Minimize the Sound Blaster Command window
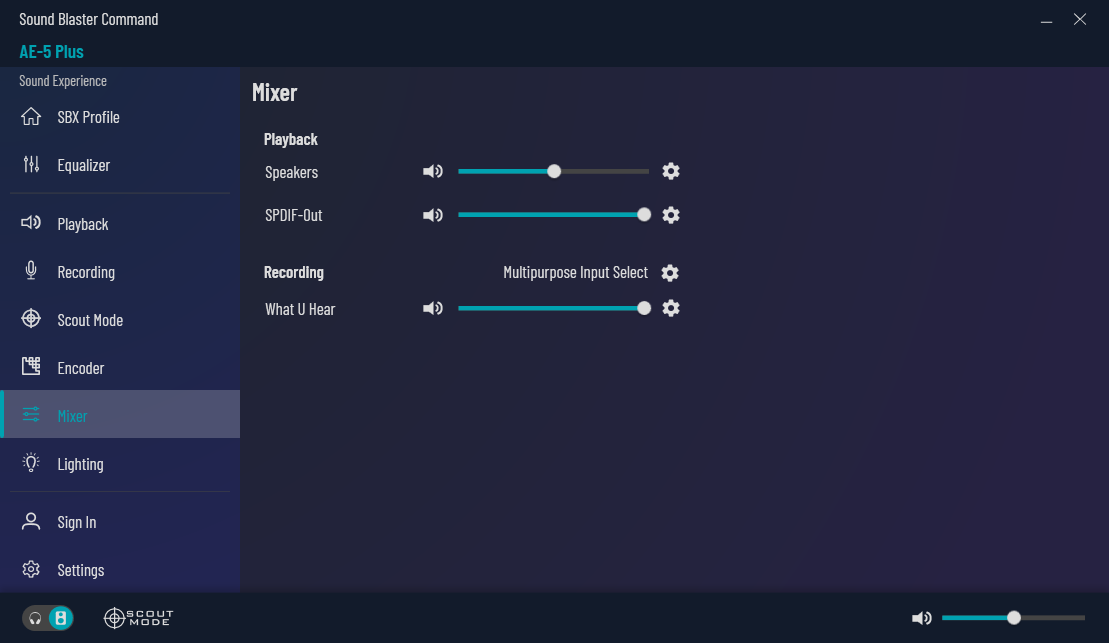This screenshot has height=643, width=1109. (x=1046, y=20)
